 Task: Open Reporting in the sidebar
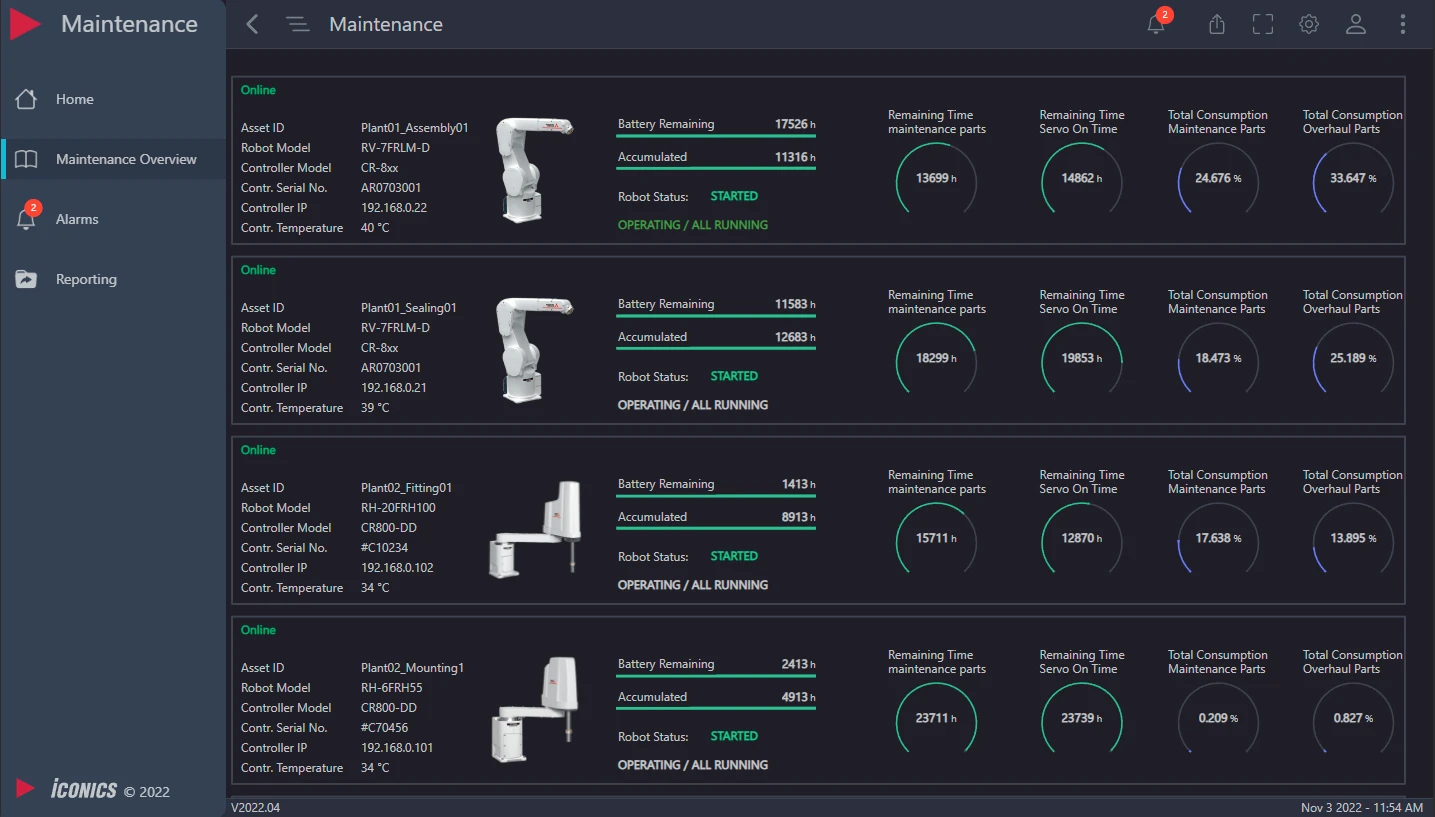(86, 279)
